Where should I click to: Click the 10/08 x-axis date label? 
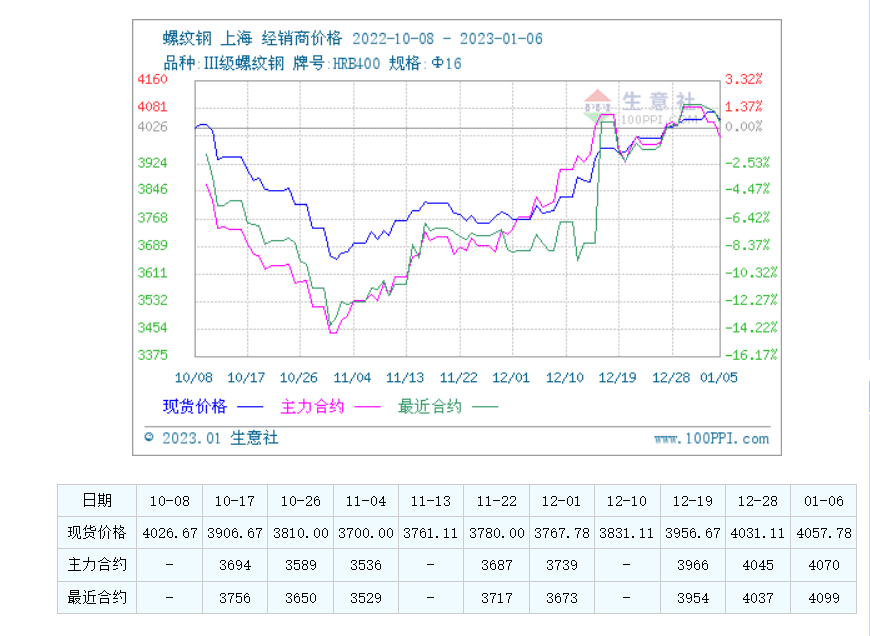pos(194,377)
